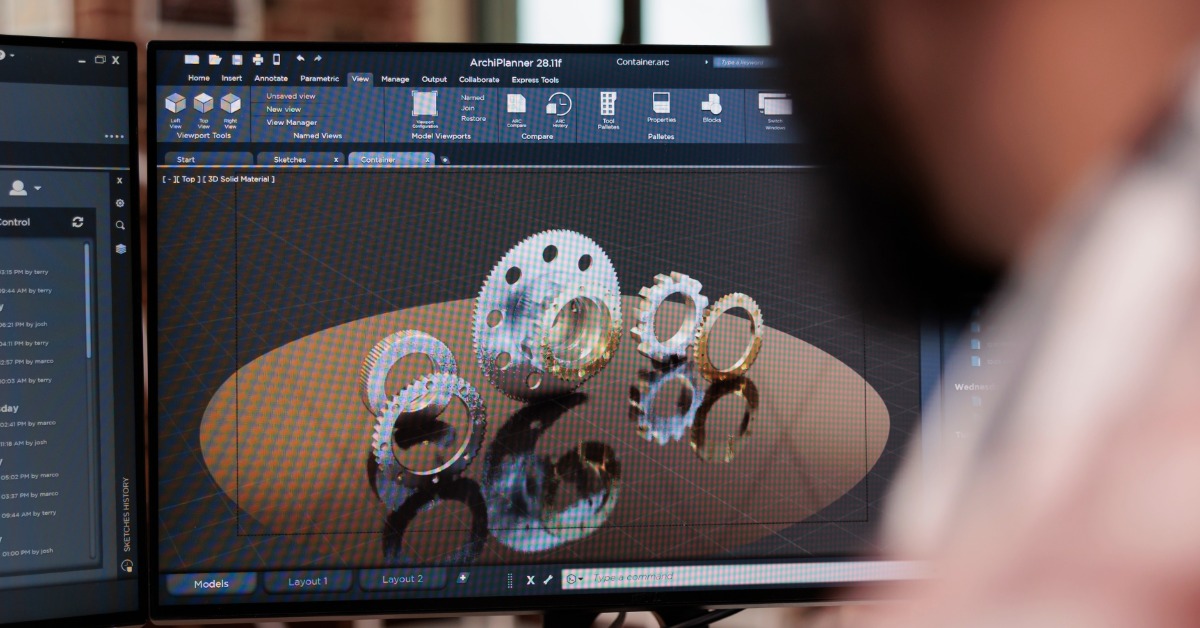Click Named in Model Viewports
The height and width of the screenshot is (628, 1200).
tap(473, 97)
